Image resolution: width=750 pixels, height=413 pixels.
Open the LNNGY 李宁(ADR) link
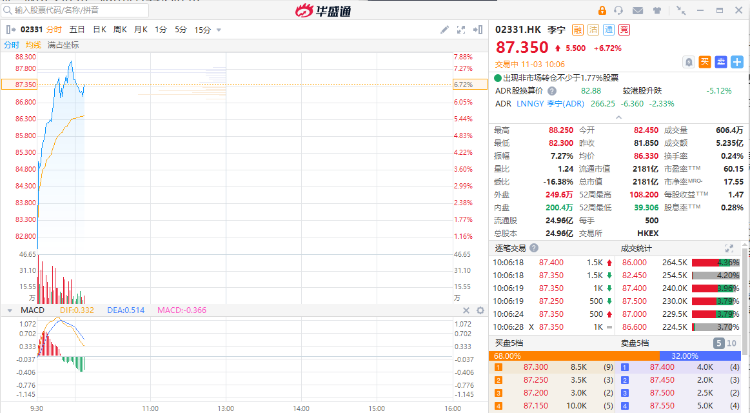coord(546,102)
